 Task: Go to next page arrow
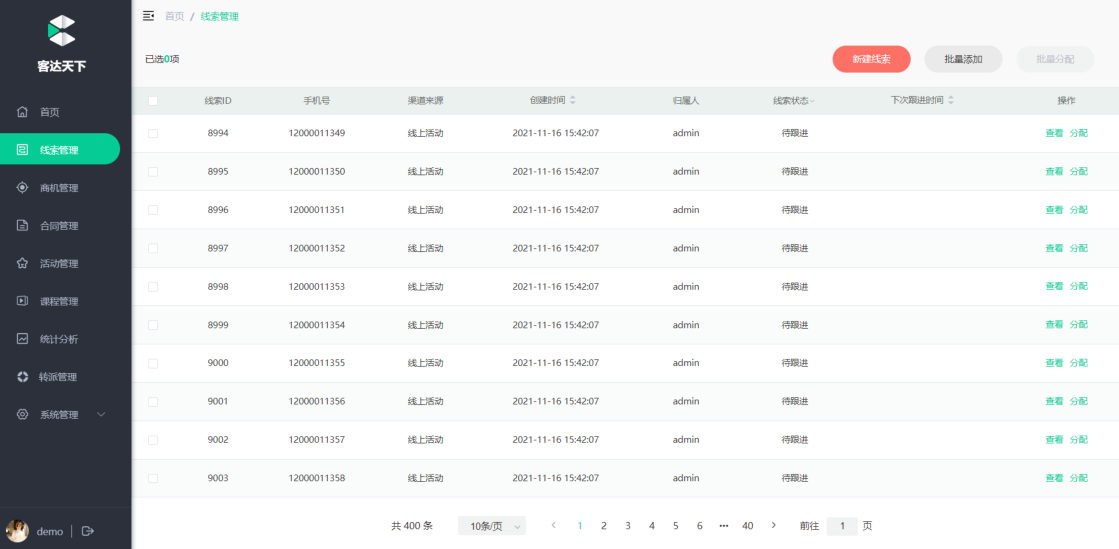pos(774,525)
